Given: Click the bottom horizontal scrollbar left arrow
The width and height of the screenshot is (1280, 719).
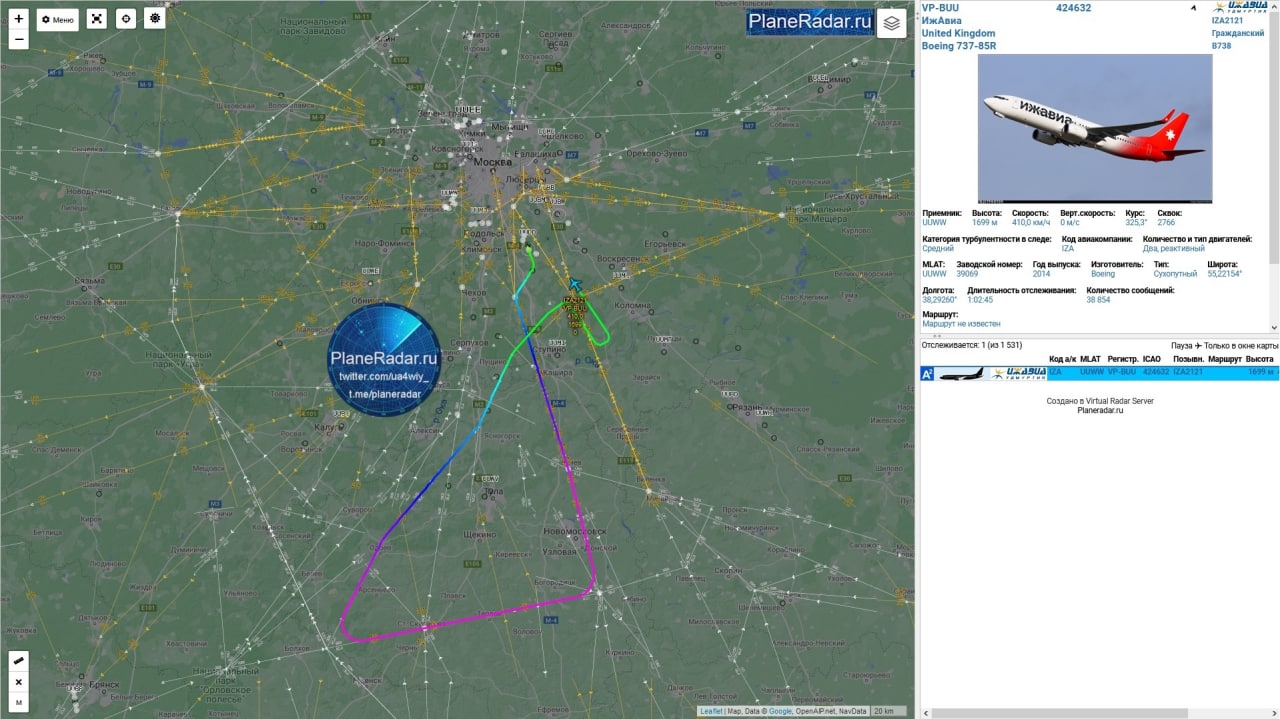Looking at the screenshot, I should 925,713.
